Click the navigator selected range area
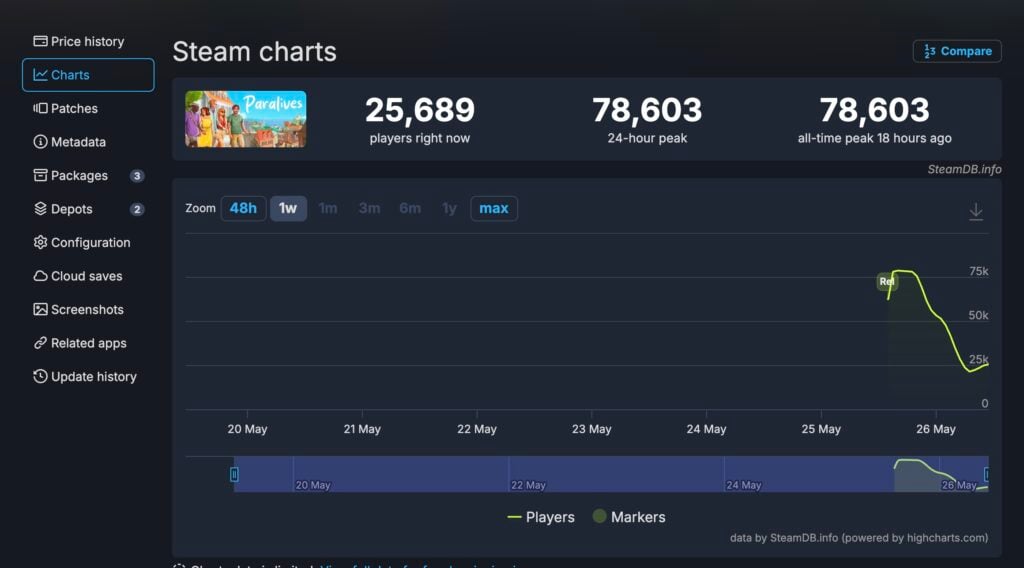Image resolution: width=1024 pixels, height=568 pixels. pos(611,474)
